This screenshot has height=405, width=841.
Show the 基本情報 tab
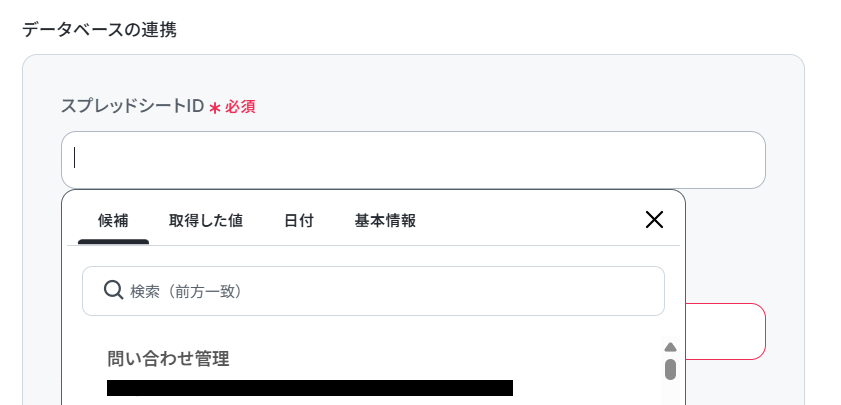click(385, 220)
